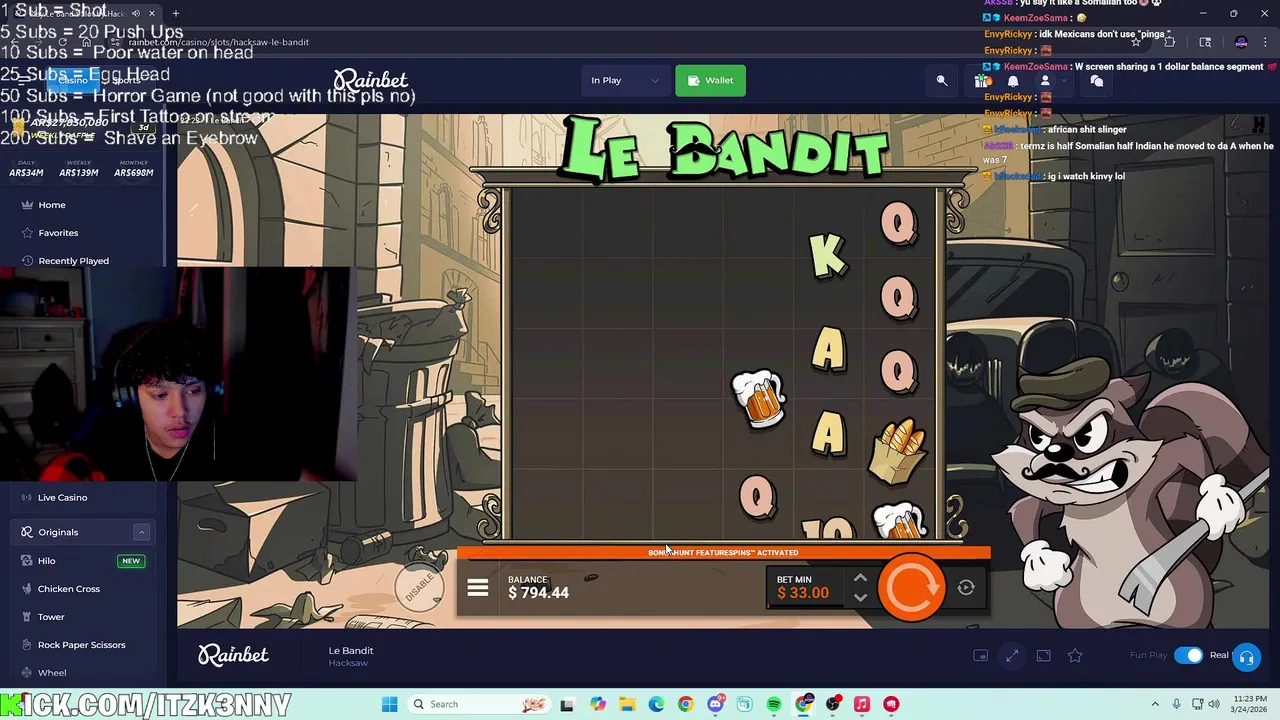Open Apple Music from taskbar
Screen dimensions: 1280x720
click(862, 704)
